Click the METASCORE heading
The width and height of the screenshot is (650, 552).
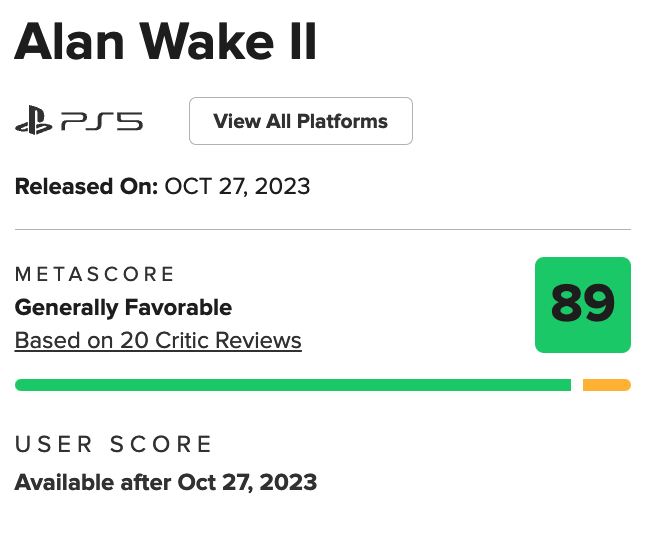click(x=95, y=274)
